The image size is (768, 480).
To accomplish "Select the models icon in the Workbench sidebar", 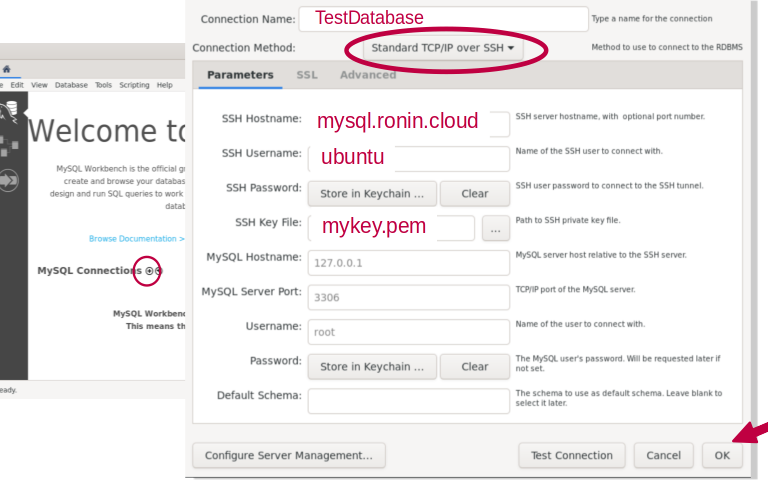I will click(9, 146).
